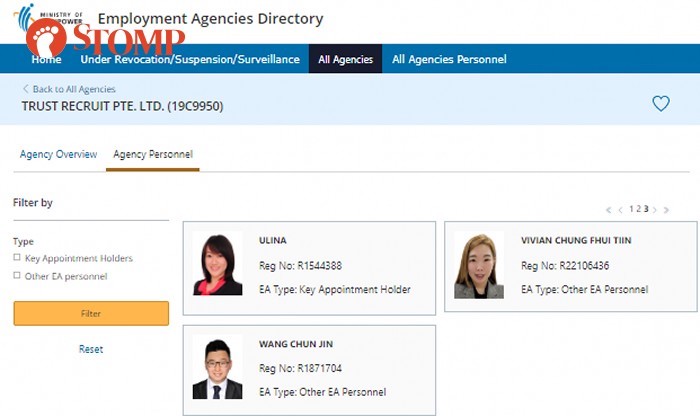Open Under Revocation/Suspension/Surveillance menu item
The width and height of the screenshot is (700, 416).
pos(190,59)
